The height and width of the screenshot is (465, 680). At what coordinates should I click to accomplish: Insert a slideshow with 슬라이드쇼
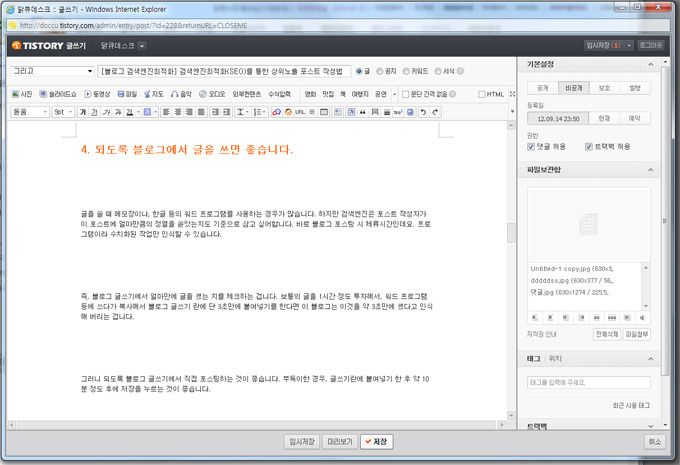[x=58, y=94]
